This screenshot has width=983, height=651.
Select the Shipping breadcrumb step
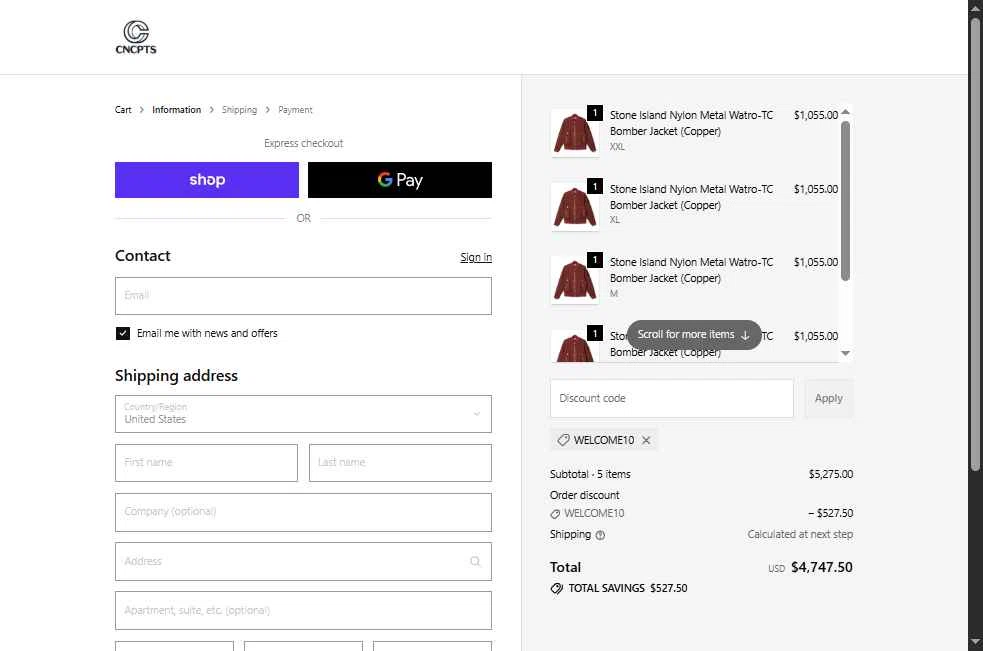(x=239, y=110)
